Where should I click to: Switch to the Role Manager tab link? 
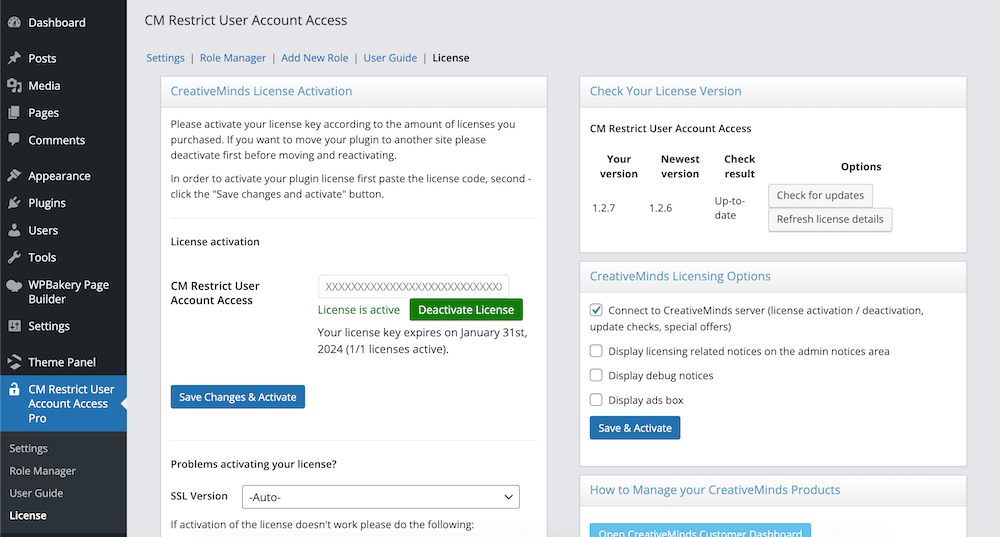(x=233, y=57)
